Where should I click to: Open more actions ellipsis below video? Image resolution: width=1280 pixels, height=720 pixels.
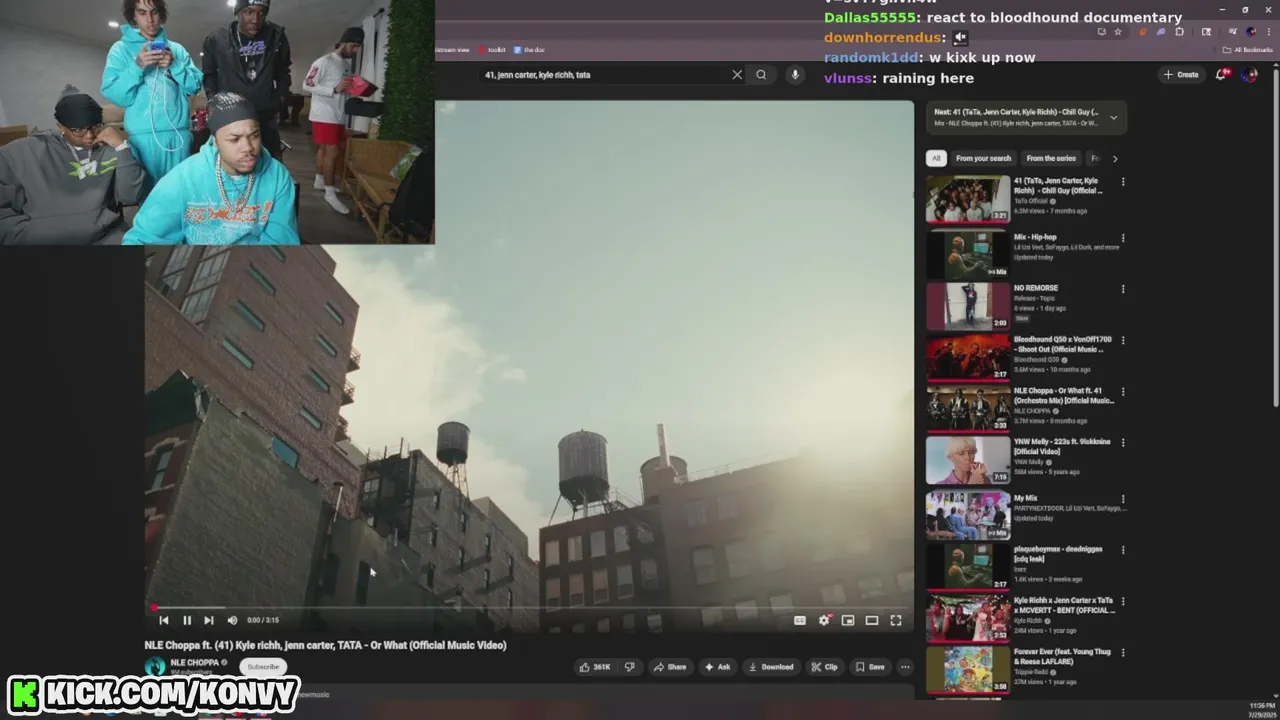coord(905,667)
